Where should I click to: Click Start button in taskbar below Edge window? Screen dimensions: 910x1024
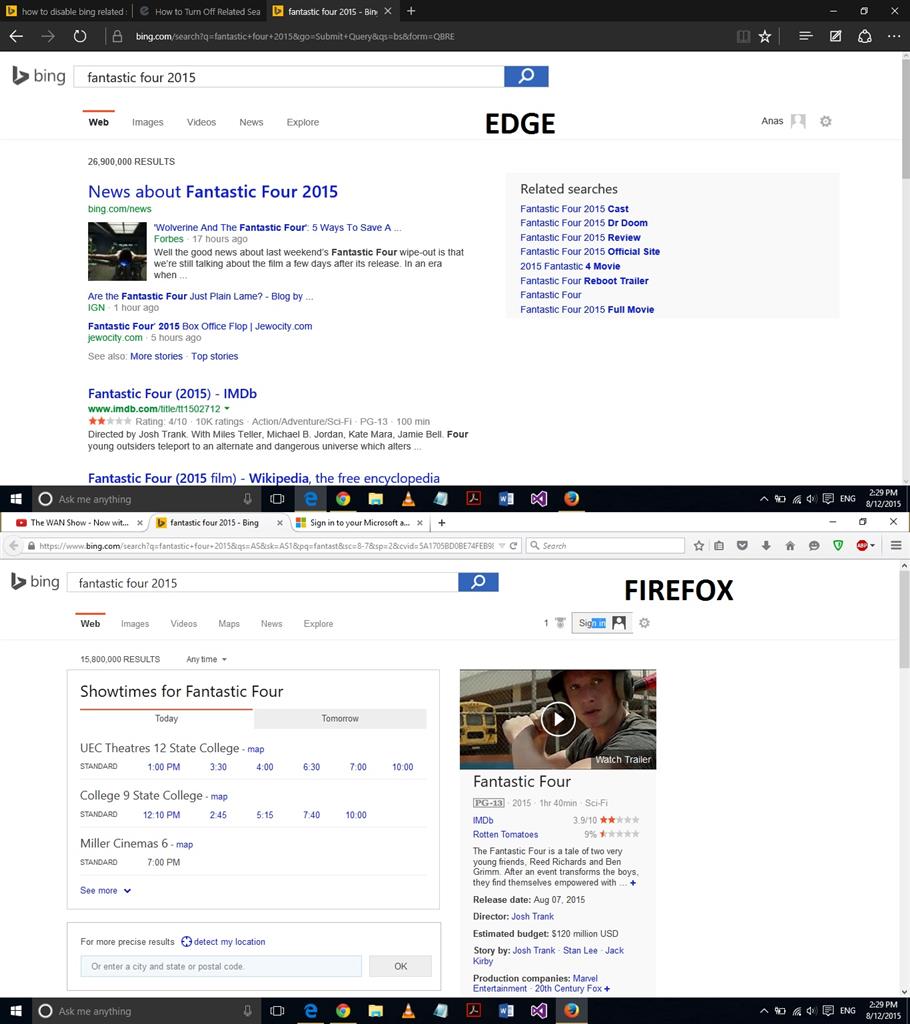coord(16,499)
